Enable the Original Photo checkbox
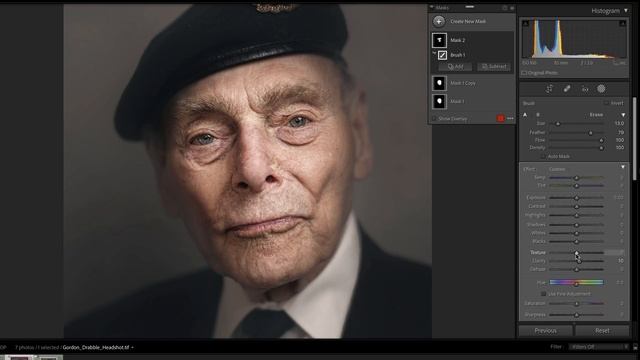This screenshot has width=640, height=360. pos(524,73)
